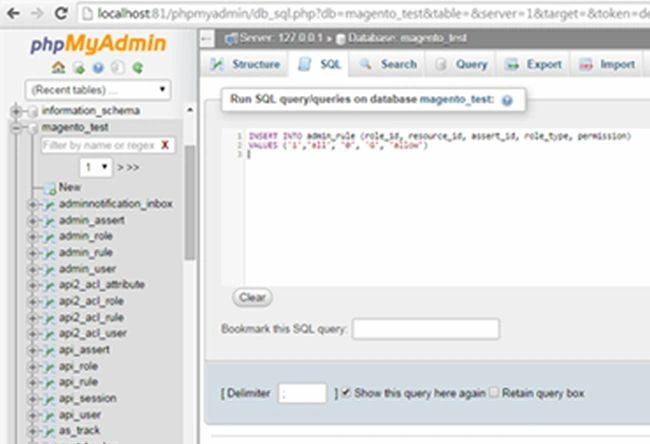
Task: Expand the information_schema database node
Action: pos(16,111)
